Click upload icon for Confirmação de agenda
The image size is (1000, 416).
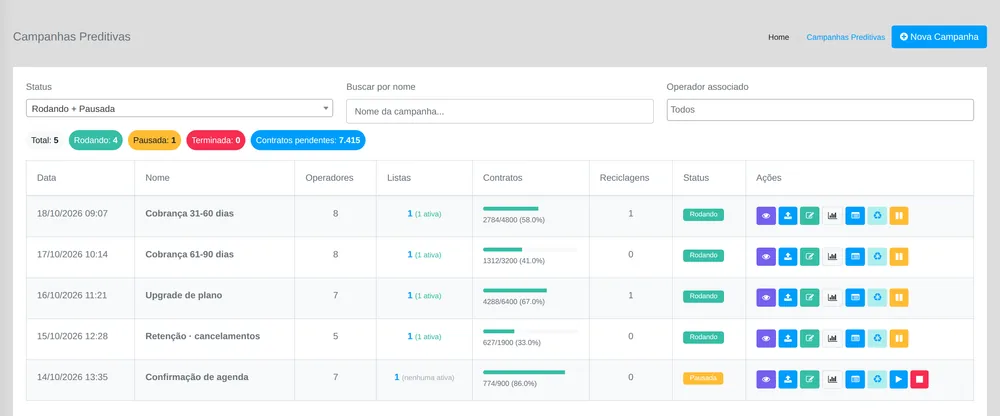click(788, 380)
